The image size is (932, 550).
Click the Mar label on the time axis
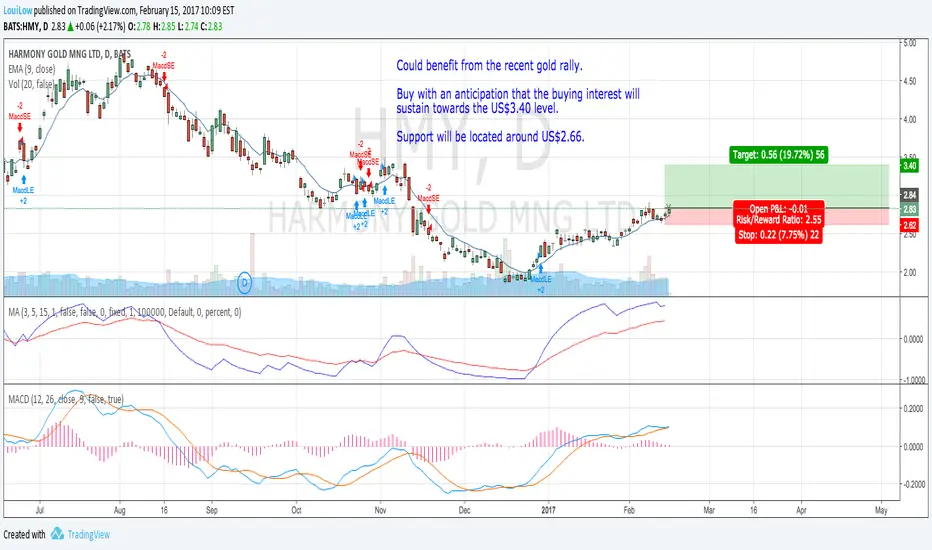(x=709, y=510)
